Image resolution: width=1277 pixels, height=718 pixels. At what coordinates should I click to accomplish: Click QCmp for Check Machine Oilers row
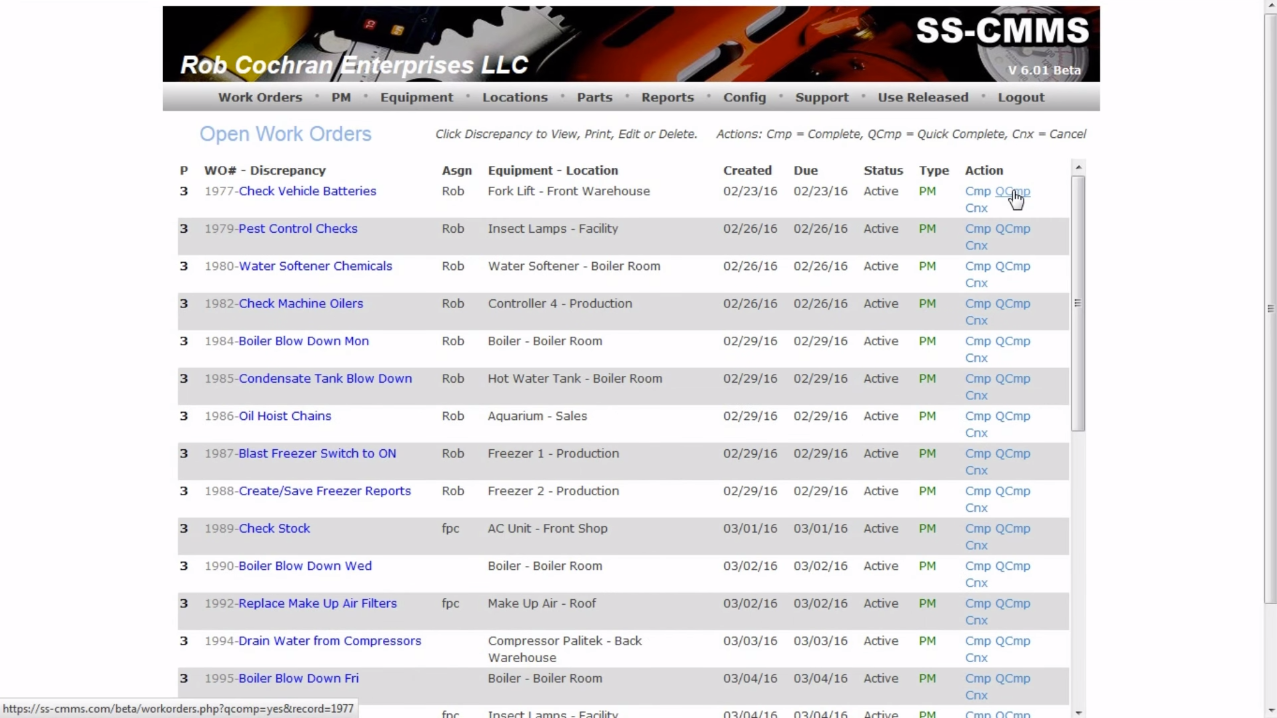1012,303
